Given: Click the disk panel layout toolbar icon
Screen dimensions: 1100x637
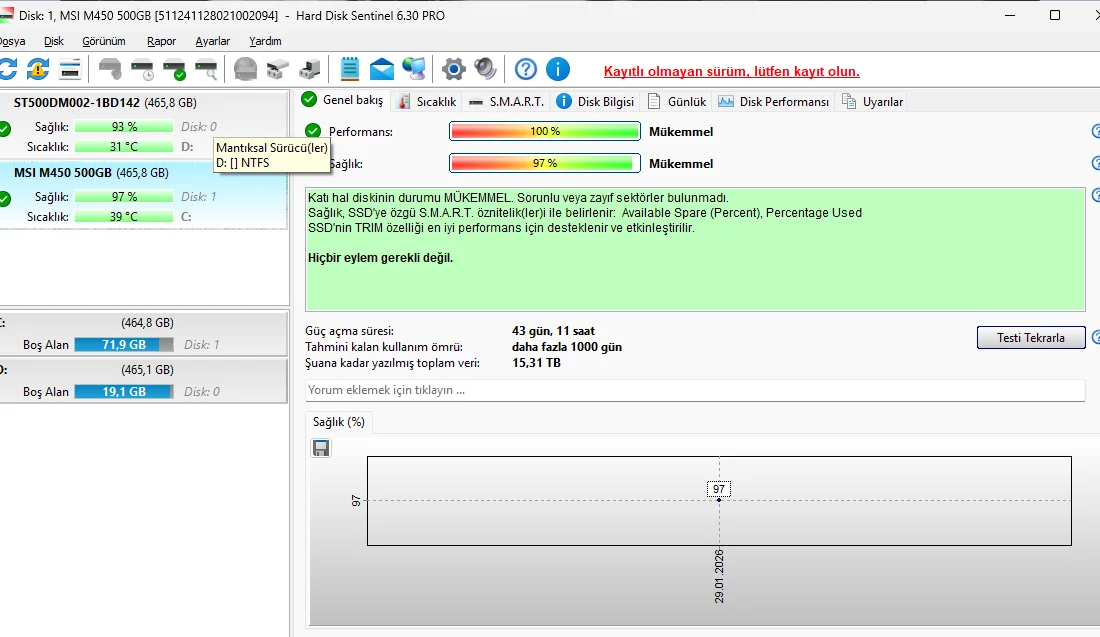Looking at the screenshot, I should pos(70,69).
